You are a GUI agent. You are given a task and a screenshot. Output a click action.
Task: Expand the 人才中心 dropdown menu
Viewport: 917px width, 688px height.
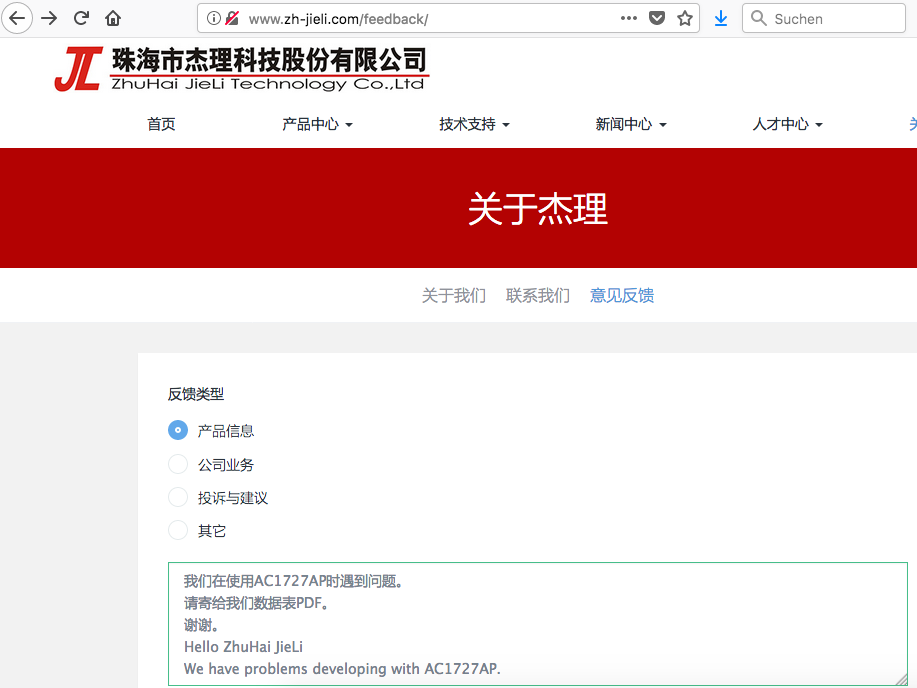point(787,124)
